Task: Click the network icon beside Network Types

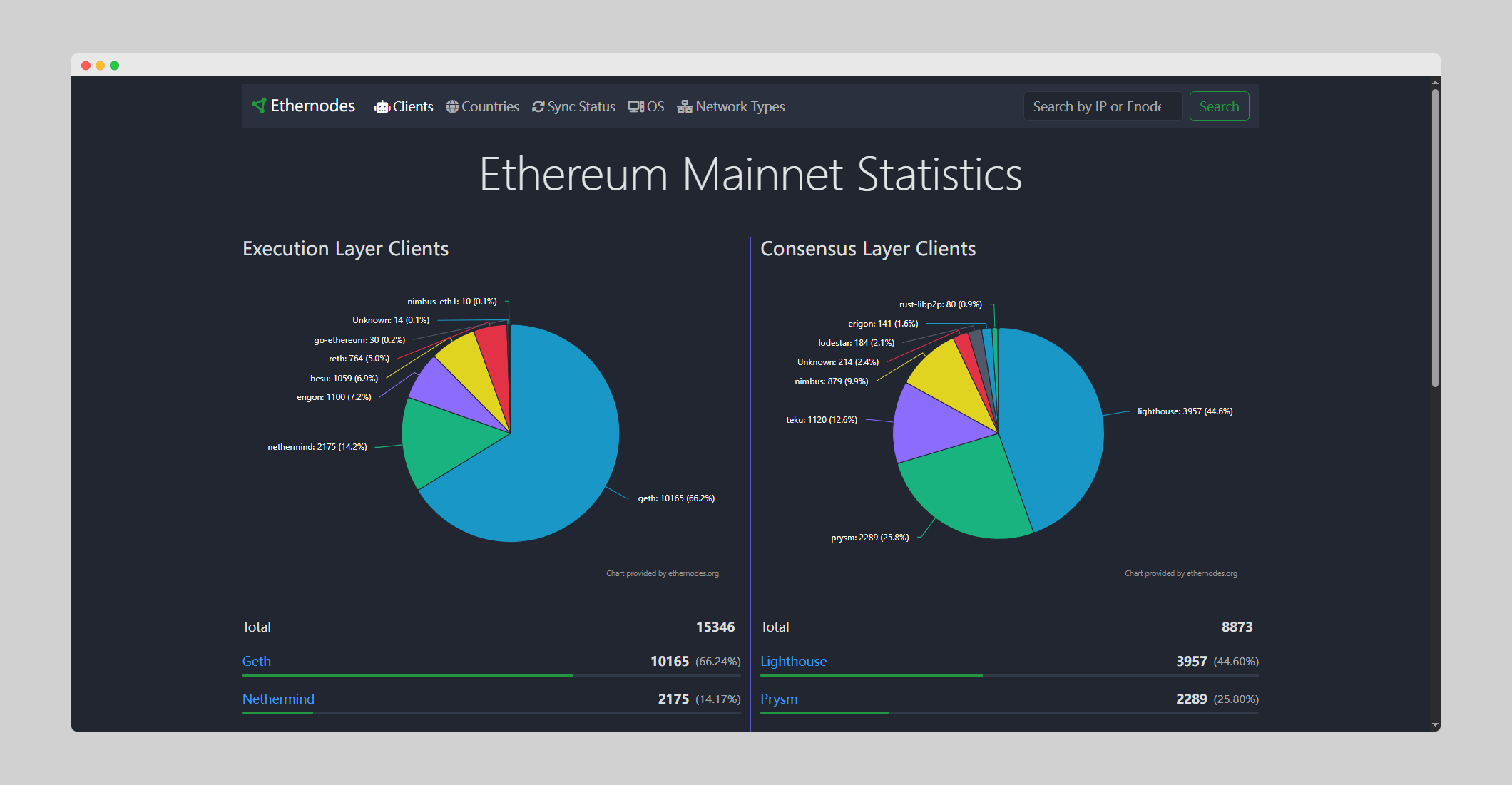Action: pos(685,106)
